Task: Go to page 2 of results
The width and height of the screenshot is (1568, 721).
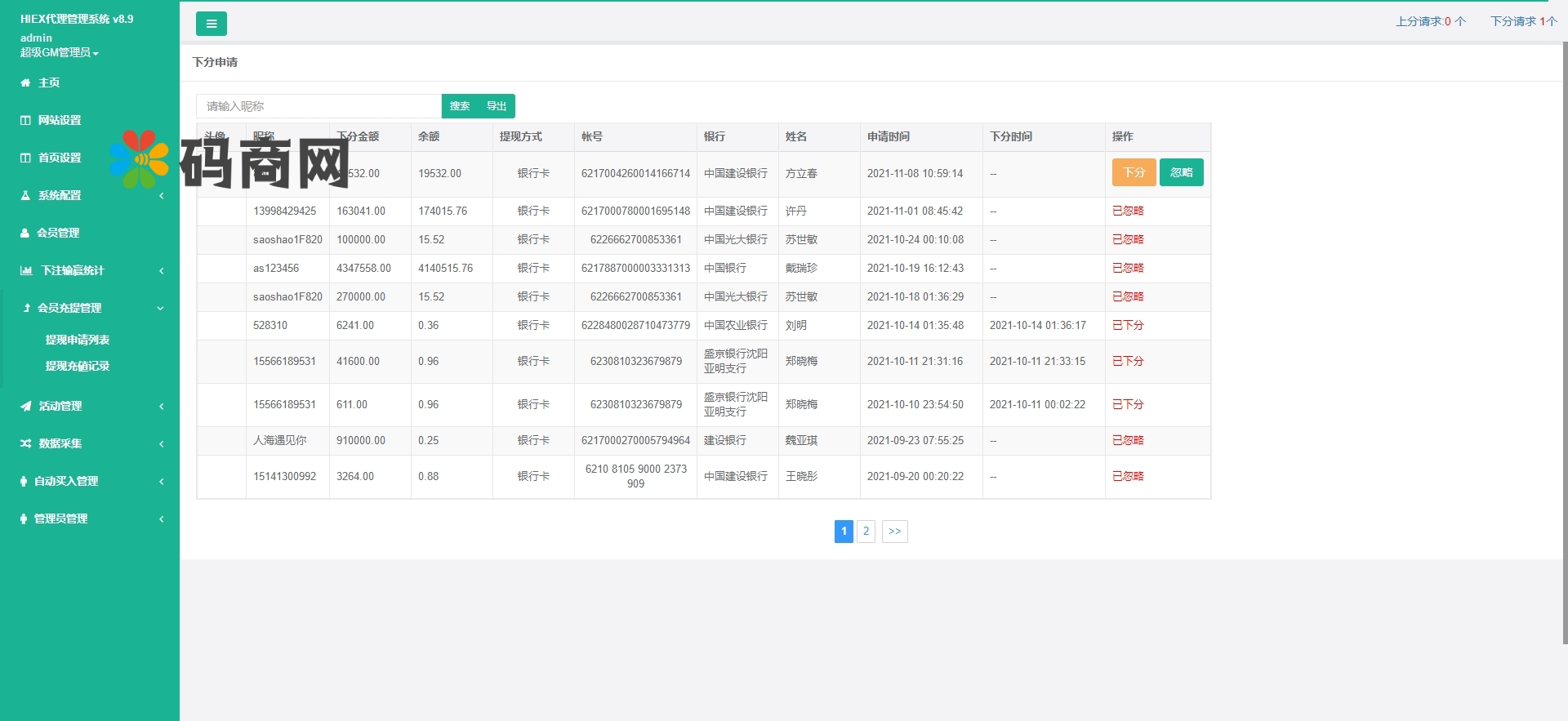Action: pyautogui.click(x=866, y=532)
